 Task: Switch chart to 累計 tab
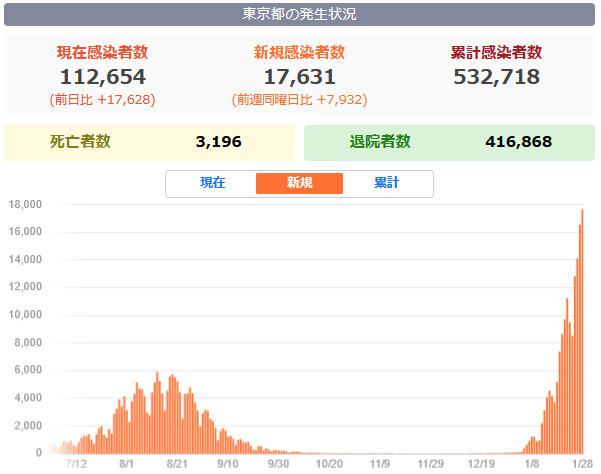(386, 182)
